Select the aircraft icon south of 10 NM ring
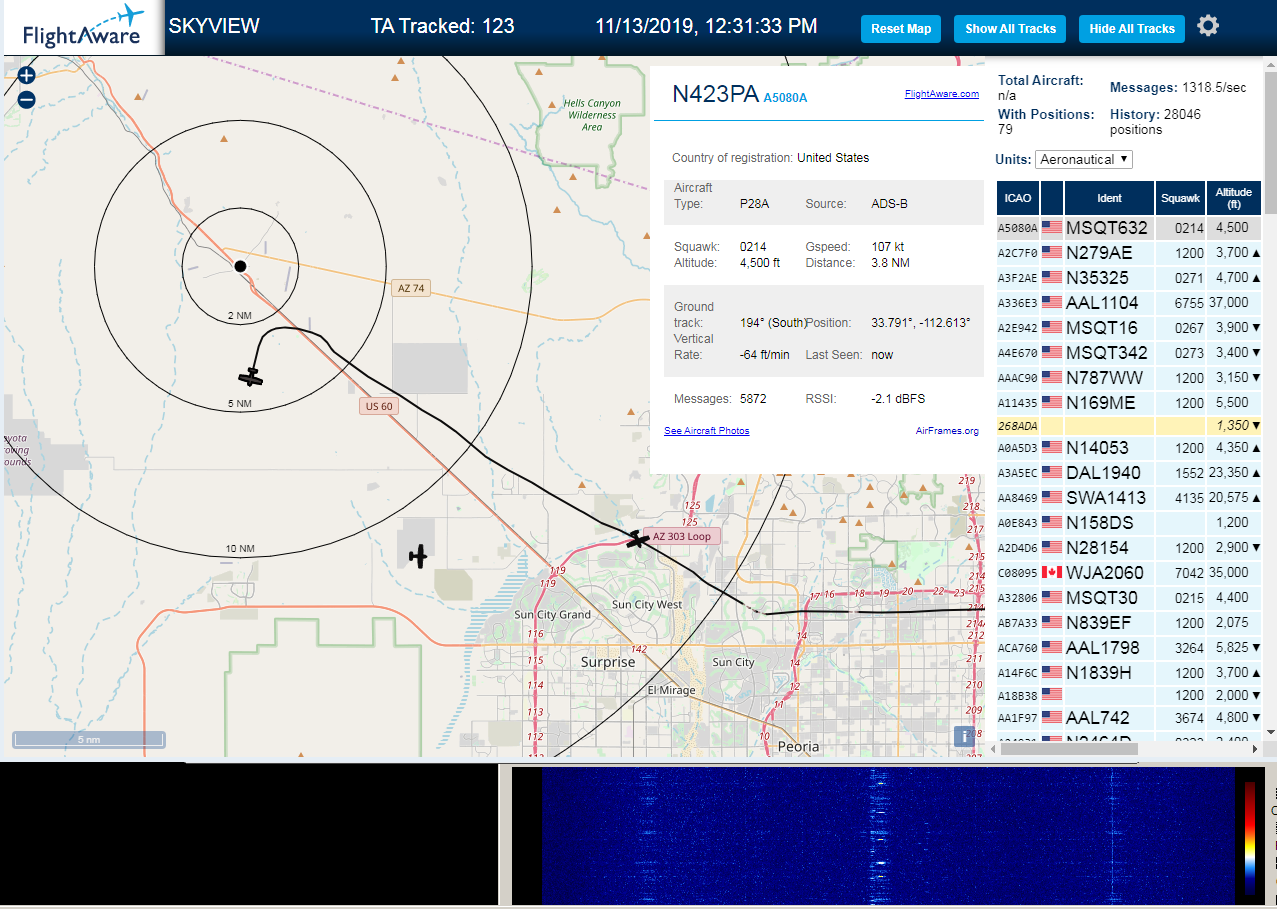 point(418,555)
